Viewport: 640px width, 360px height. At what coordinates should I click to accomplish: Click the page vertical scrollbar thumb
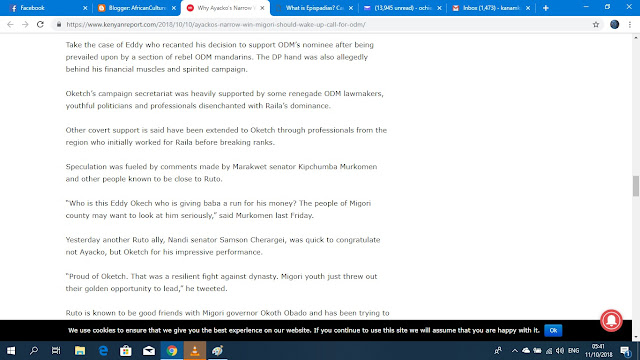[x=636, y=186]
